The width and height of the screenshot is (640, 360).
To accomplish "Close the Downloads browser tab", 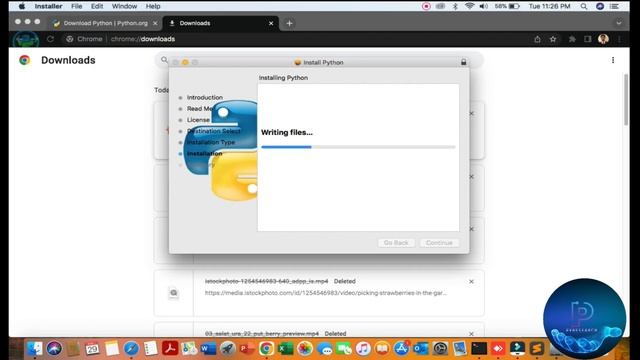I will point(271,23).
